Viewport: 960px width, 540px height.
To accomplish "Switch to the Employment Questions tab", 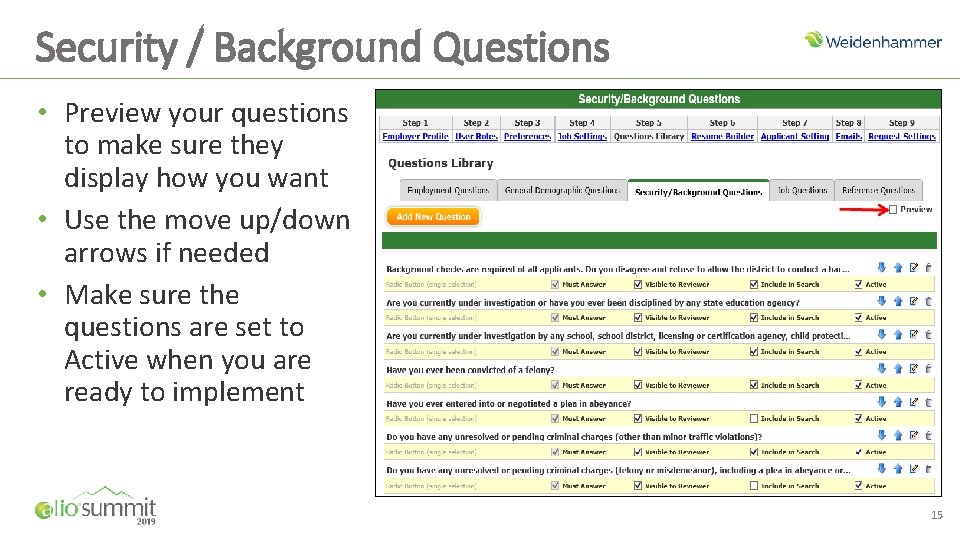I will click(448, 190).
